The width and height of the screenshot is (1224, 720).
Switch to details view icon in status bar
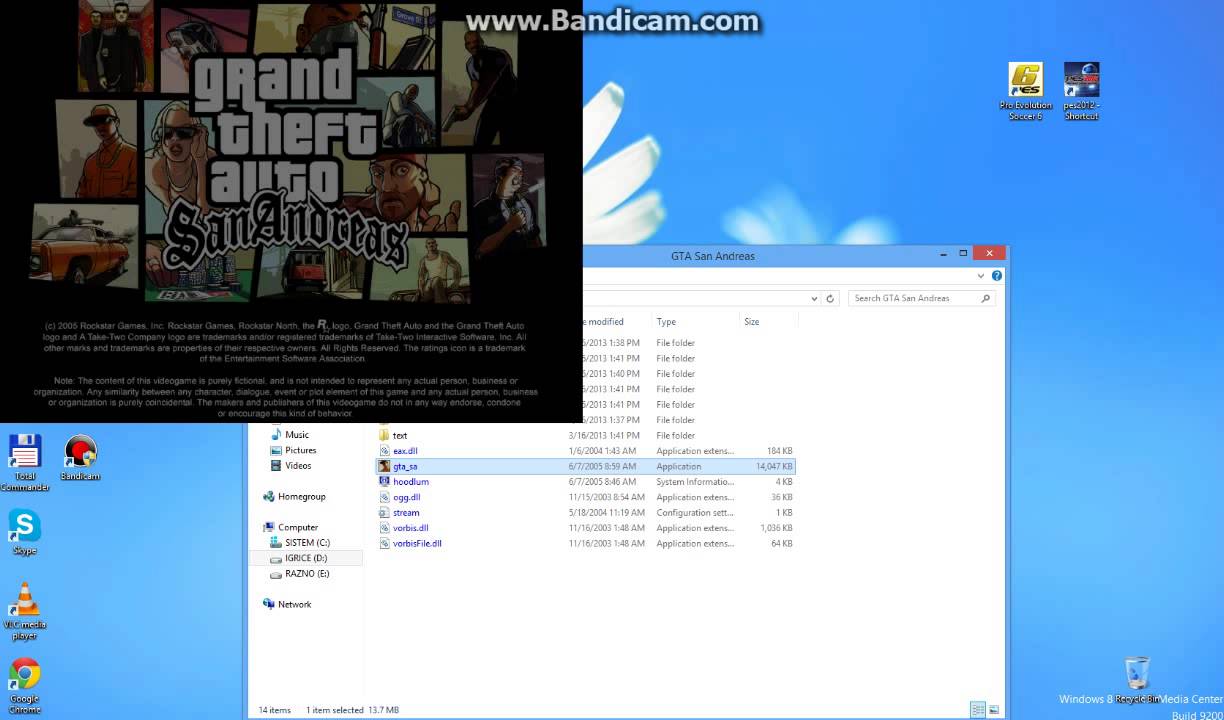click(x=978, y=710)
